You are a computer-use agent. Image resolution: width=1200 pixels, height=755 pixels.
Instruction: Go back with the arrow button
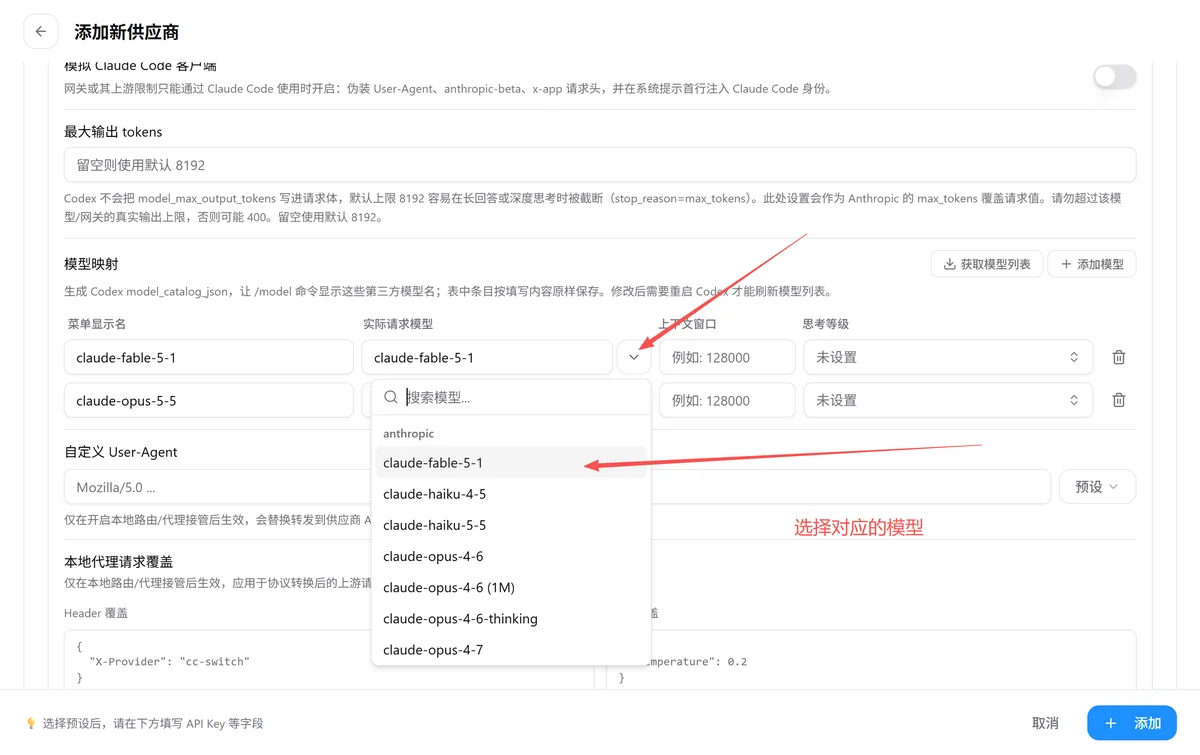(x=41, y=32)
